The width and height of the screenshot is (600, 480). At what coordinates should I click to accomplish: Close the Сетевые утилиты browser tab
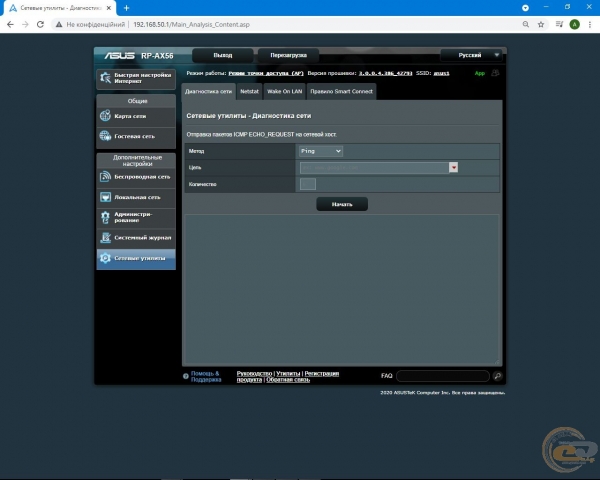point(109,8)
